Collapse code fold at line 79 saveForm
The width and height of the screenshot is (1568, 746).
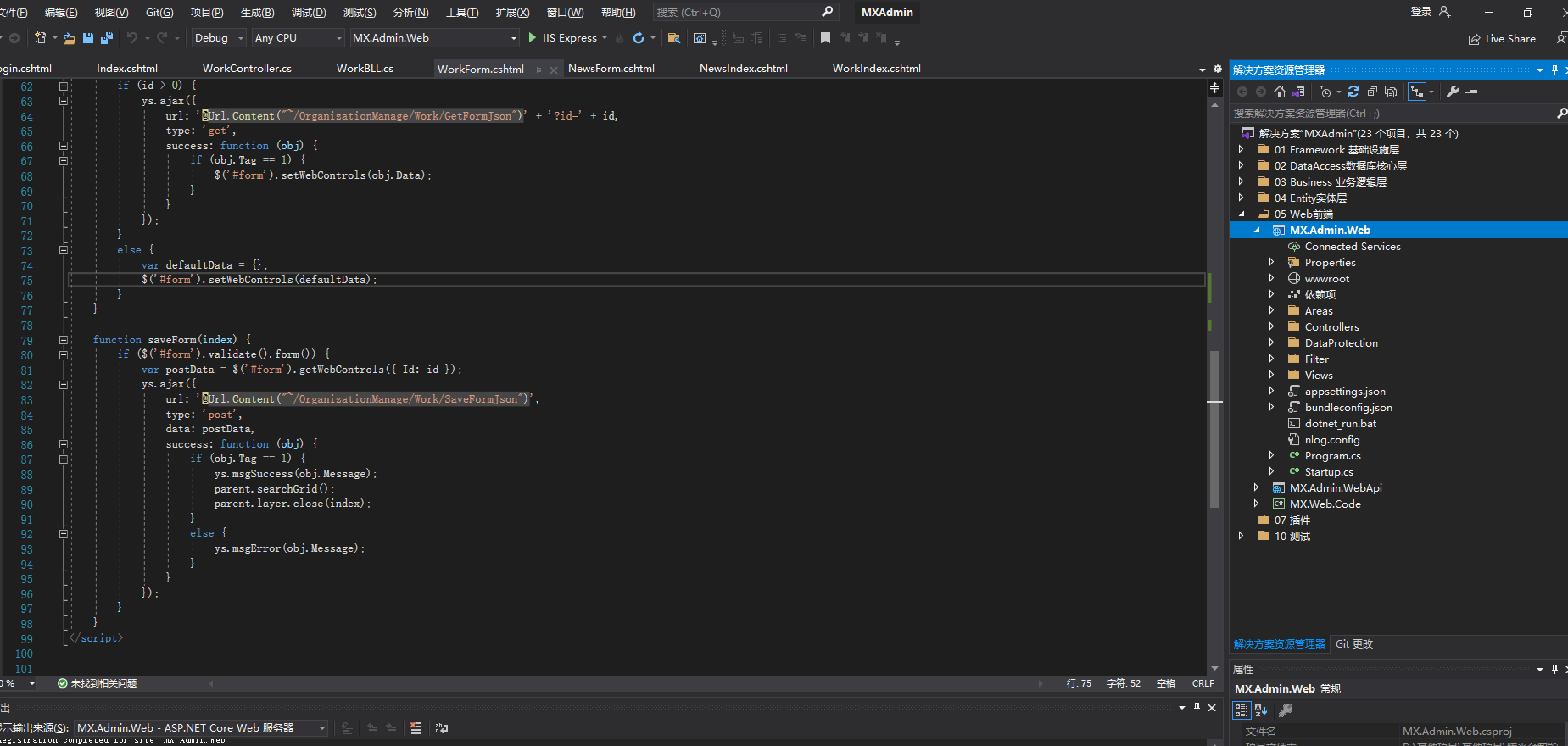[64, 340]
